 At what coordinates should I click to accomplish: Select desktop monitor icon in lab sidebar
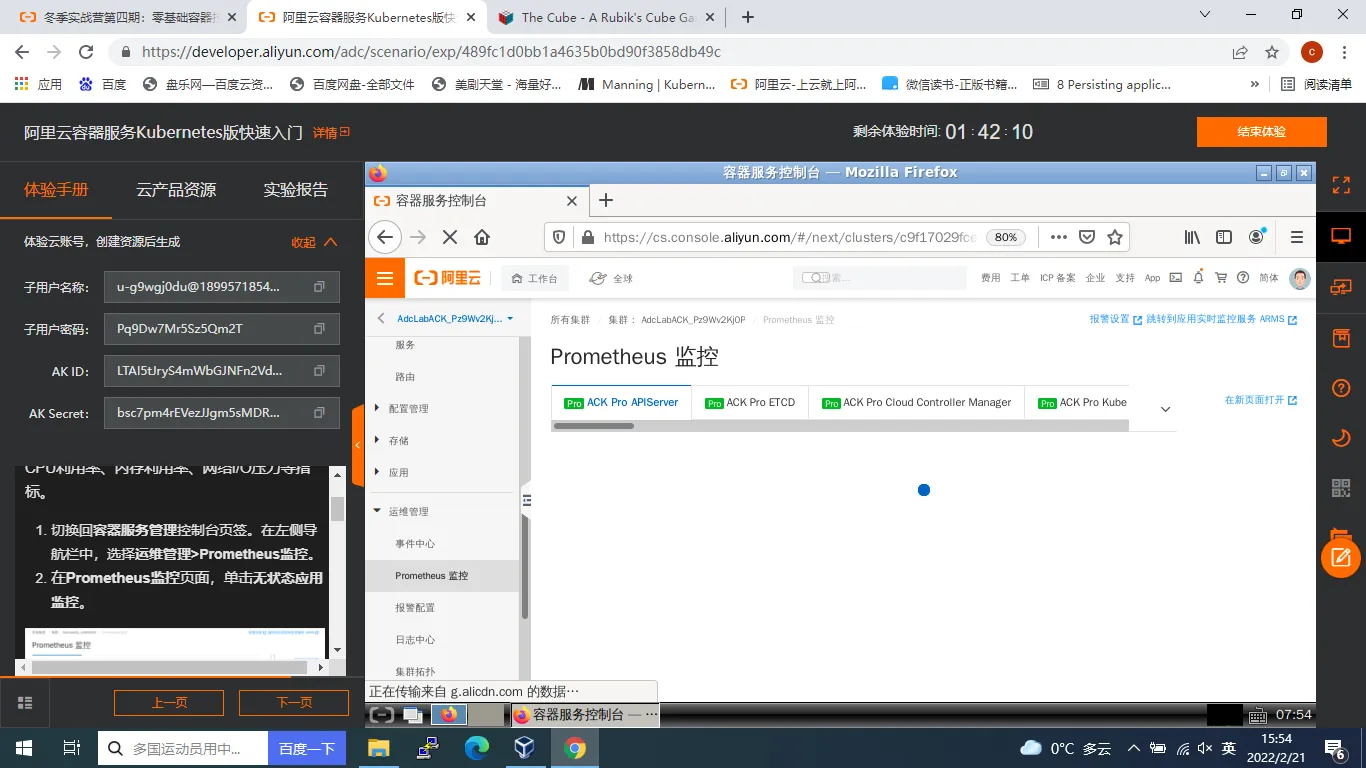tap(1341, 236)
